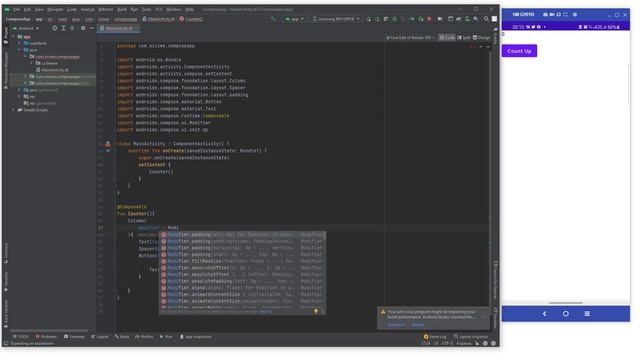
Task: Toggle Use Kotlin/Live Edit of literals option
Action: pyautogui.click(x=410, y=38)
